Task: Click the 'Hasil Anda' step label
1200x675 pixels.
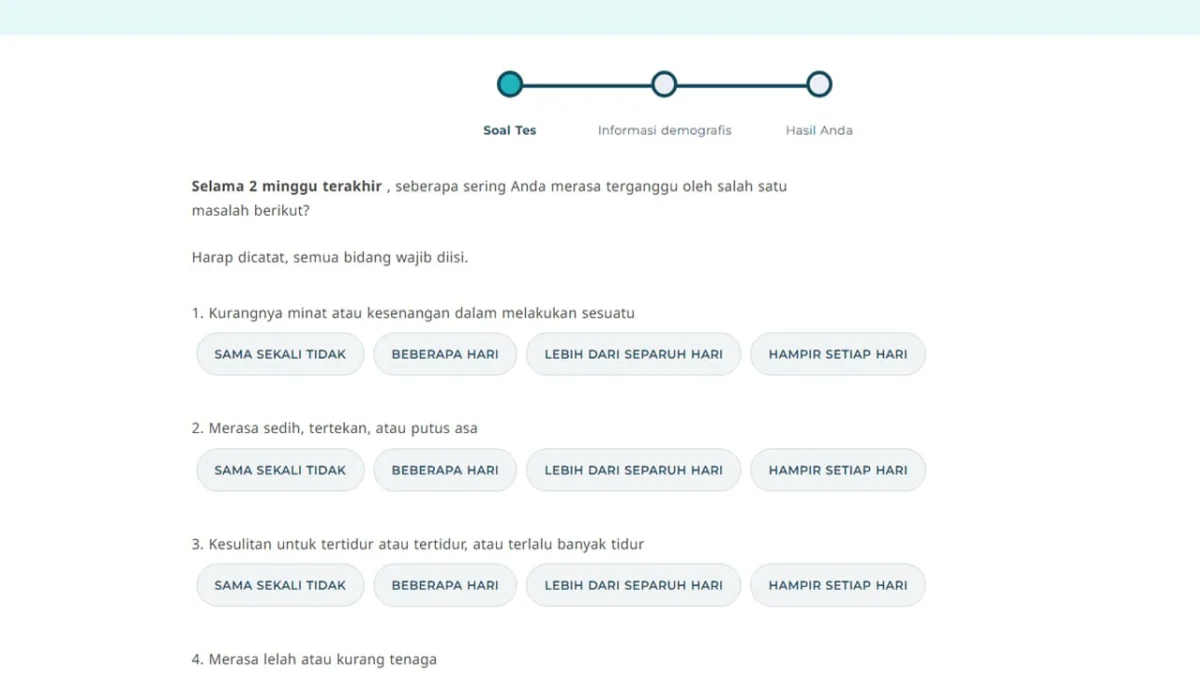Action: tap(819, 130)
